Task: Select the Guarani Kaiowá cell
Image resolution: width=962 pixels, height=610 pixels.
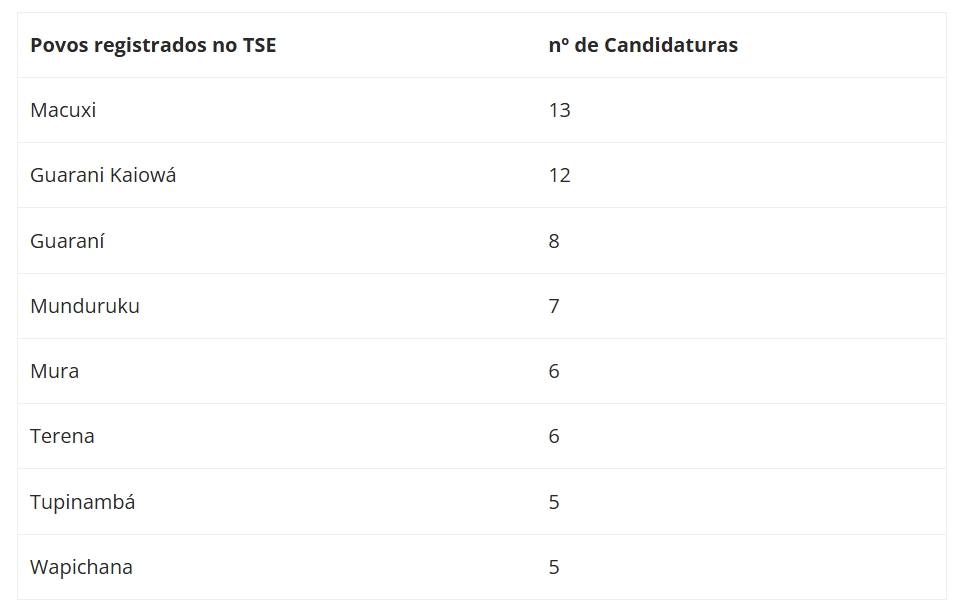Action: pos(103,176)
